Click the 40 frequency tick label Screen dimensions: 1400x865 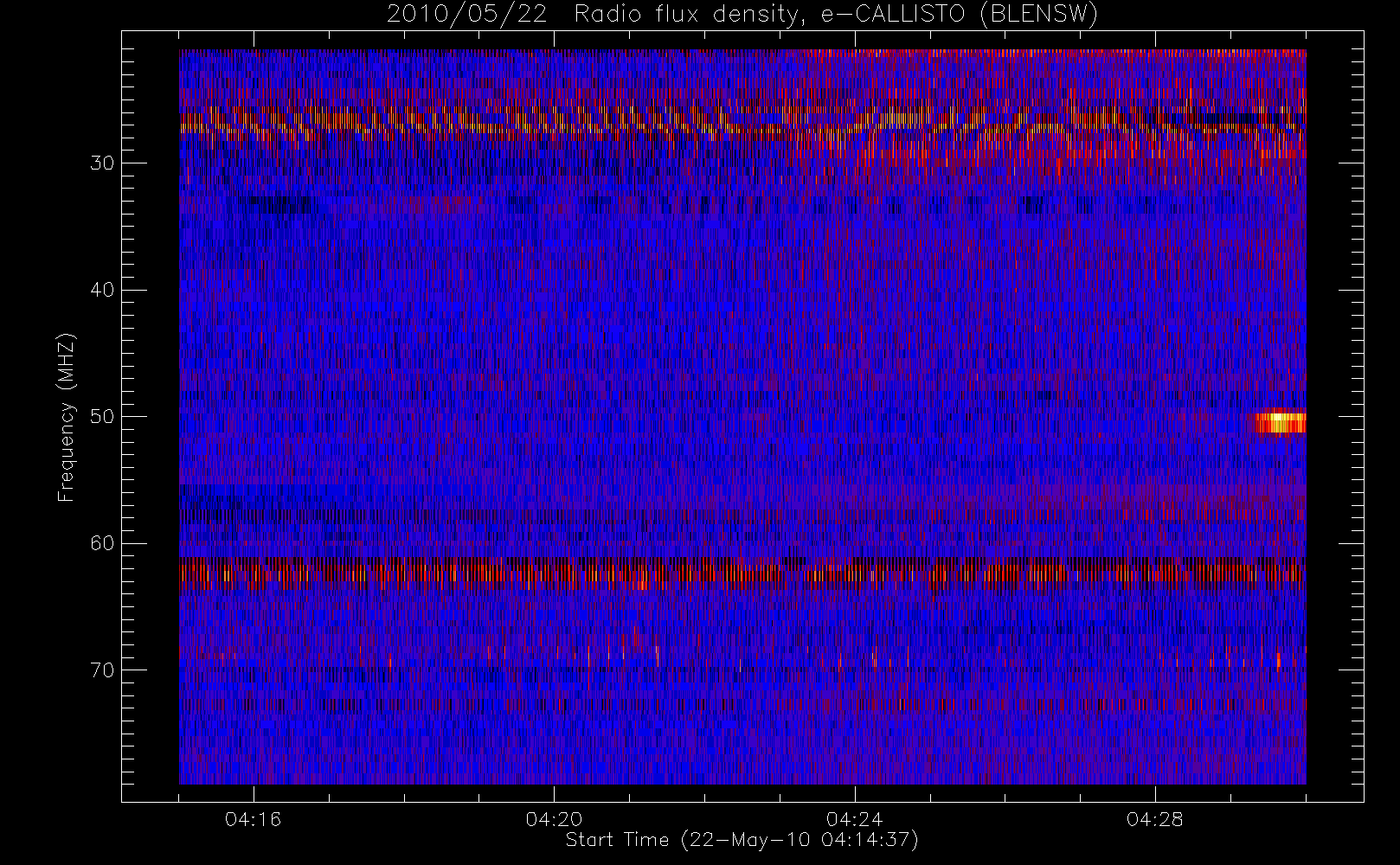102,290
